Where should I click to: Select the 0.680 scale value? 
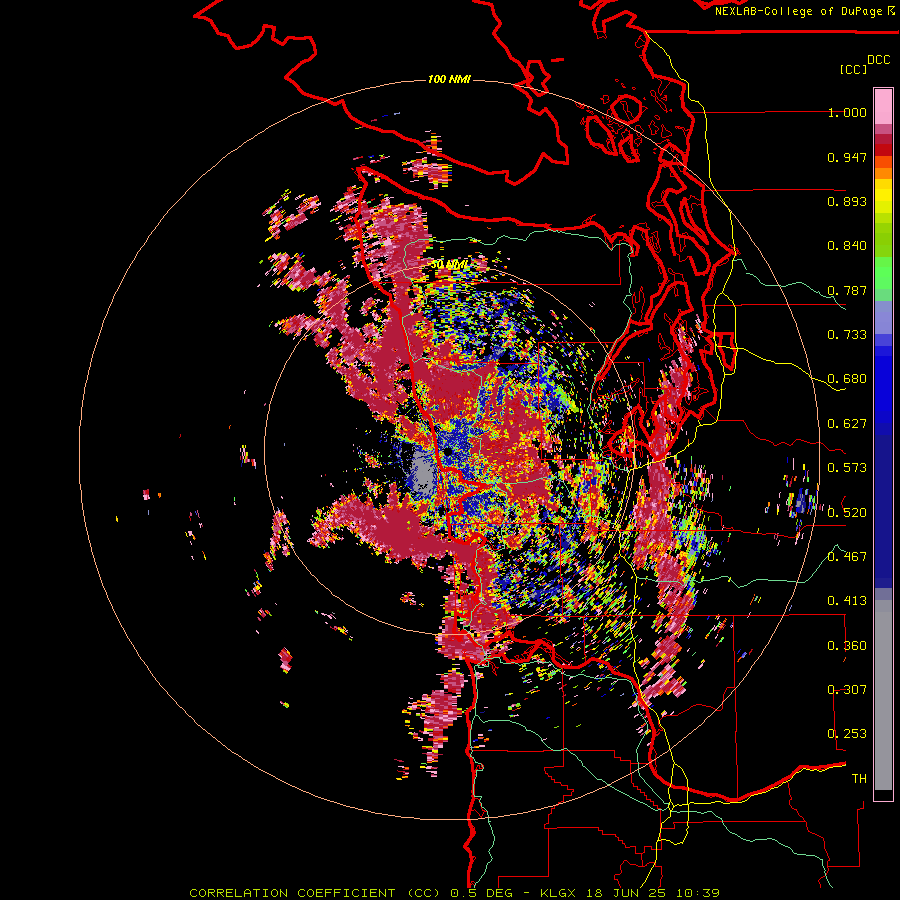[847, 379]
